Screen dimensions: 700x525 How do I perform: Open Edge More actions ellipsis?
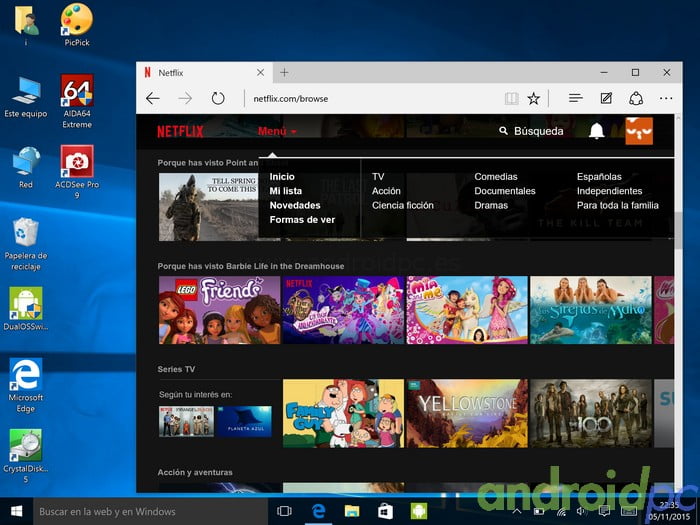(x=666, y=98)
